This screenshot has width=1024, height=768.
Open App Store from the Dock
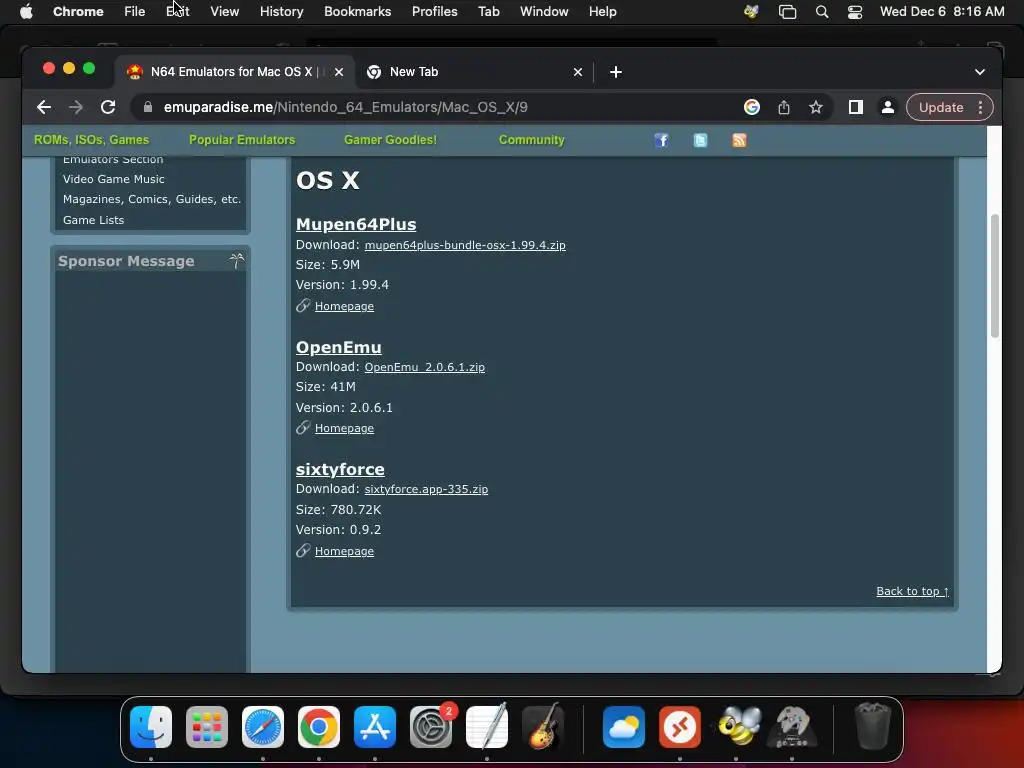[375, 727]
